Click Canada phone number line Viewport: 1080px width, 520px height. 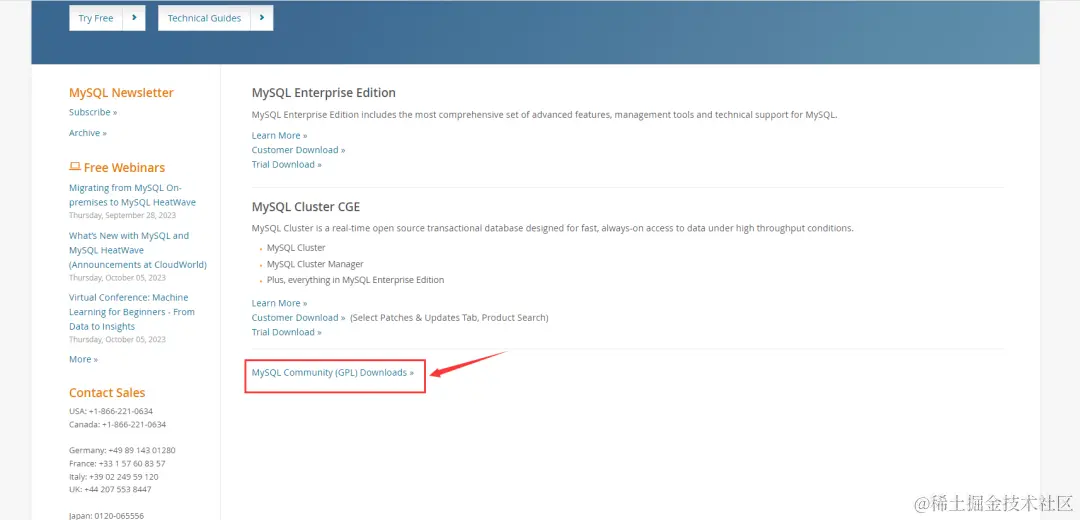click(117, 424)
